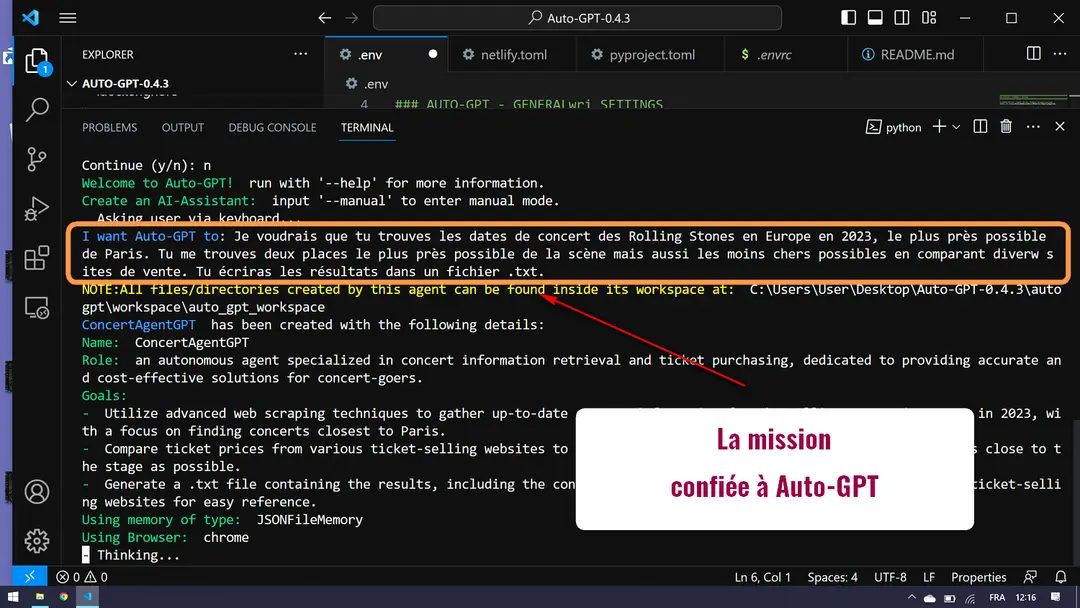Open the remote window status bar button
Viewport: 1080px width, 608px height.
pyautogui.click(x=30, y=576)
